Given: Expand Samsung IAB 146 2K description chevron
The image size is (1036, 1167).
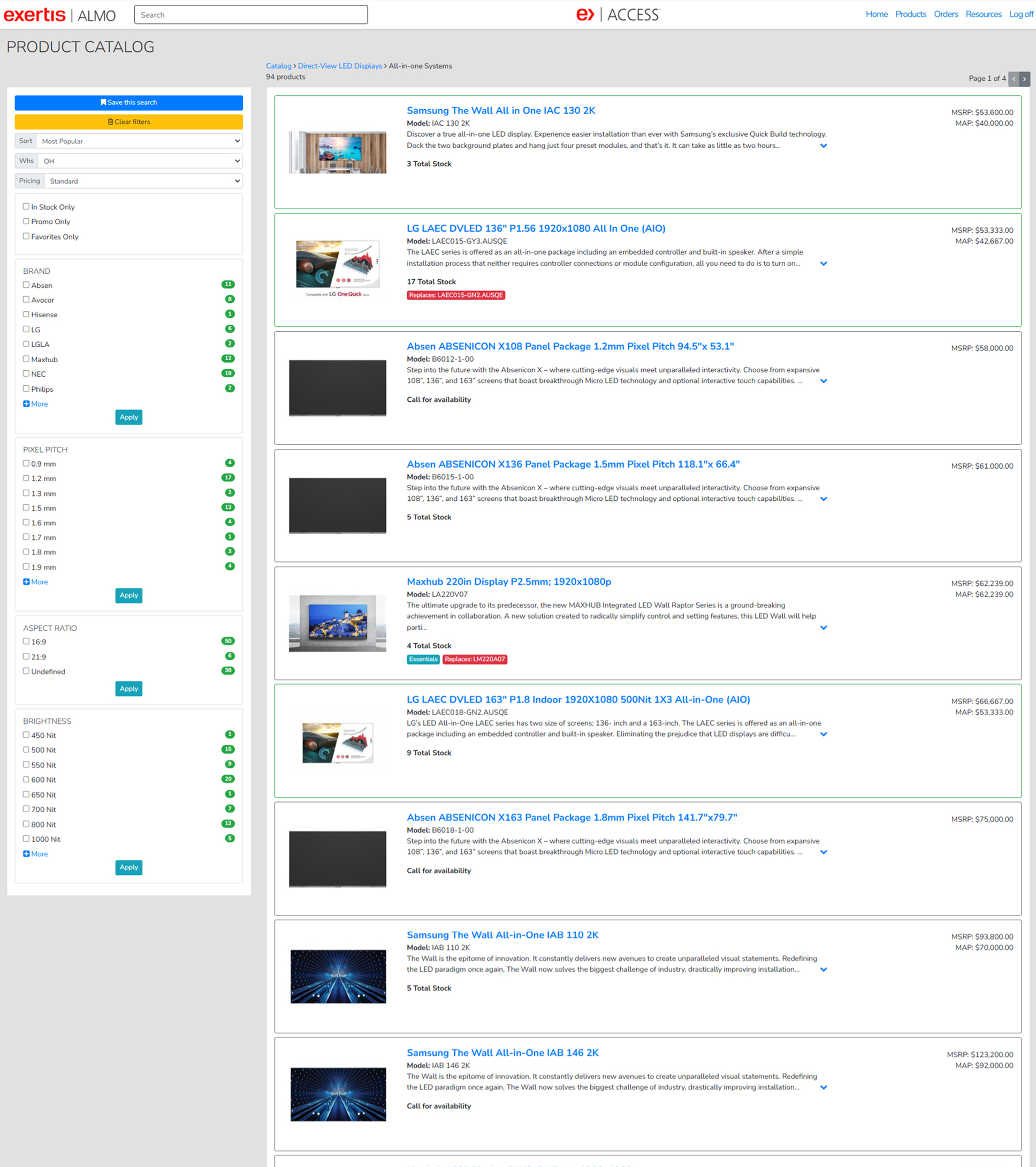Looking at the screenshot, I should coord(824,1088).
